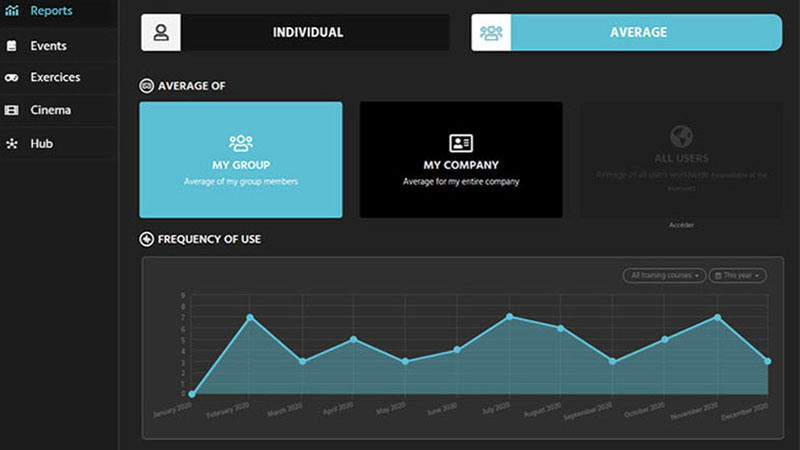Viewport: 800px width, 450px height.
Task: Open the All training courses dropdown
Action: pos(664,276)
